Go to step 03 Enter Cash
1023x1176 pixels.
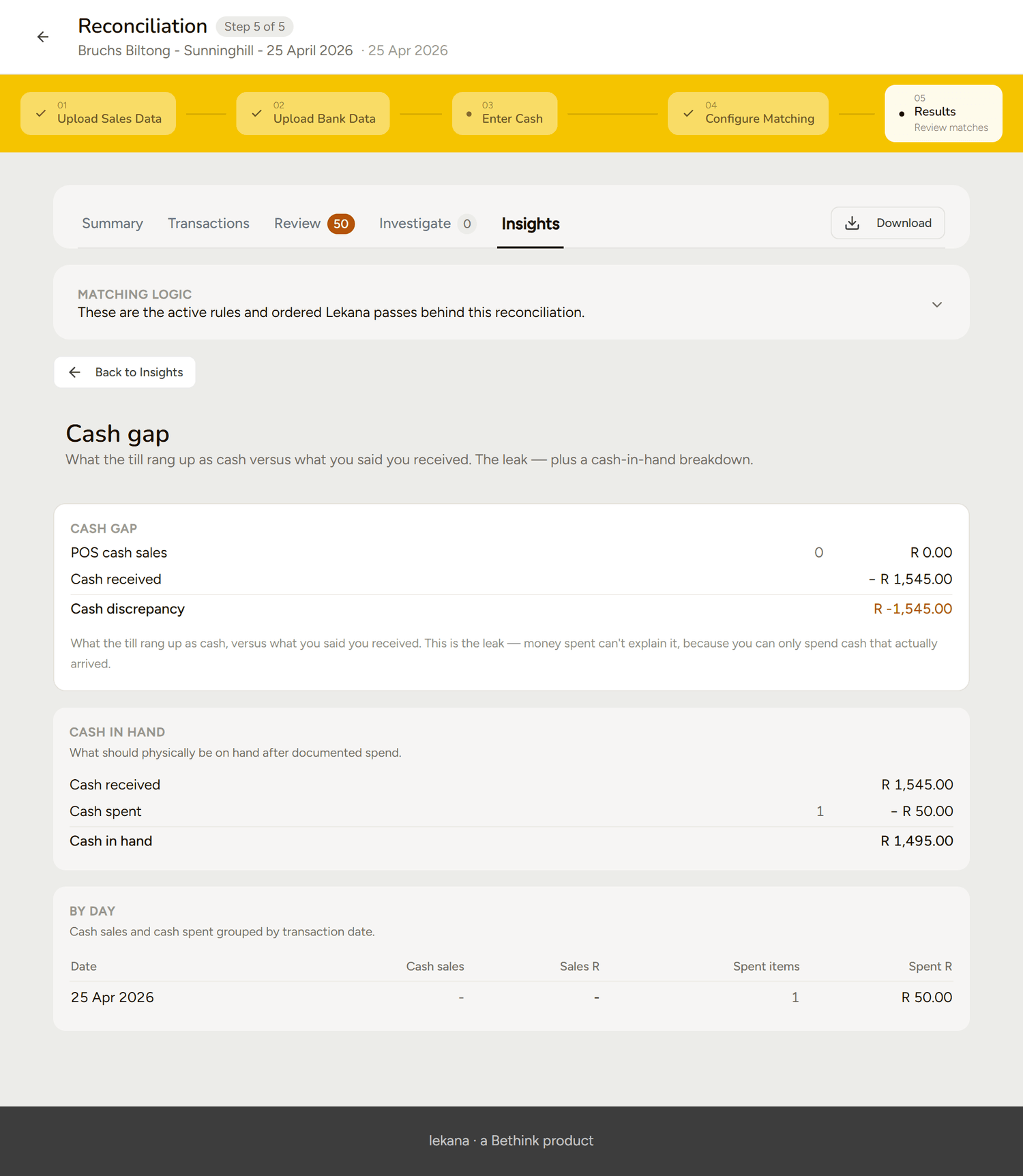pos(505,113)
